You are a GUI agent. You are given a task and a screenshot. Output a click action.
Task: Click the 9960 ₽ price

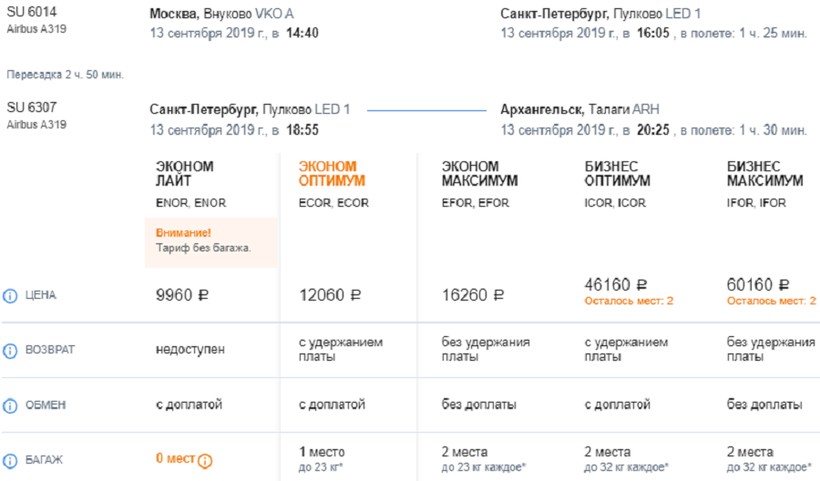185,296
